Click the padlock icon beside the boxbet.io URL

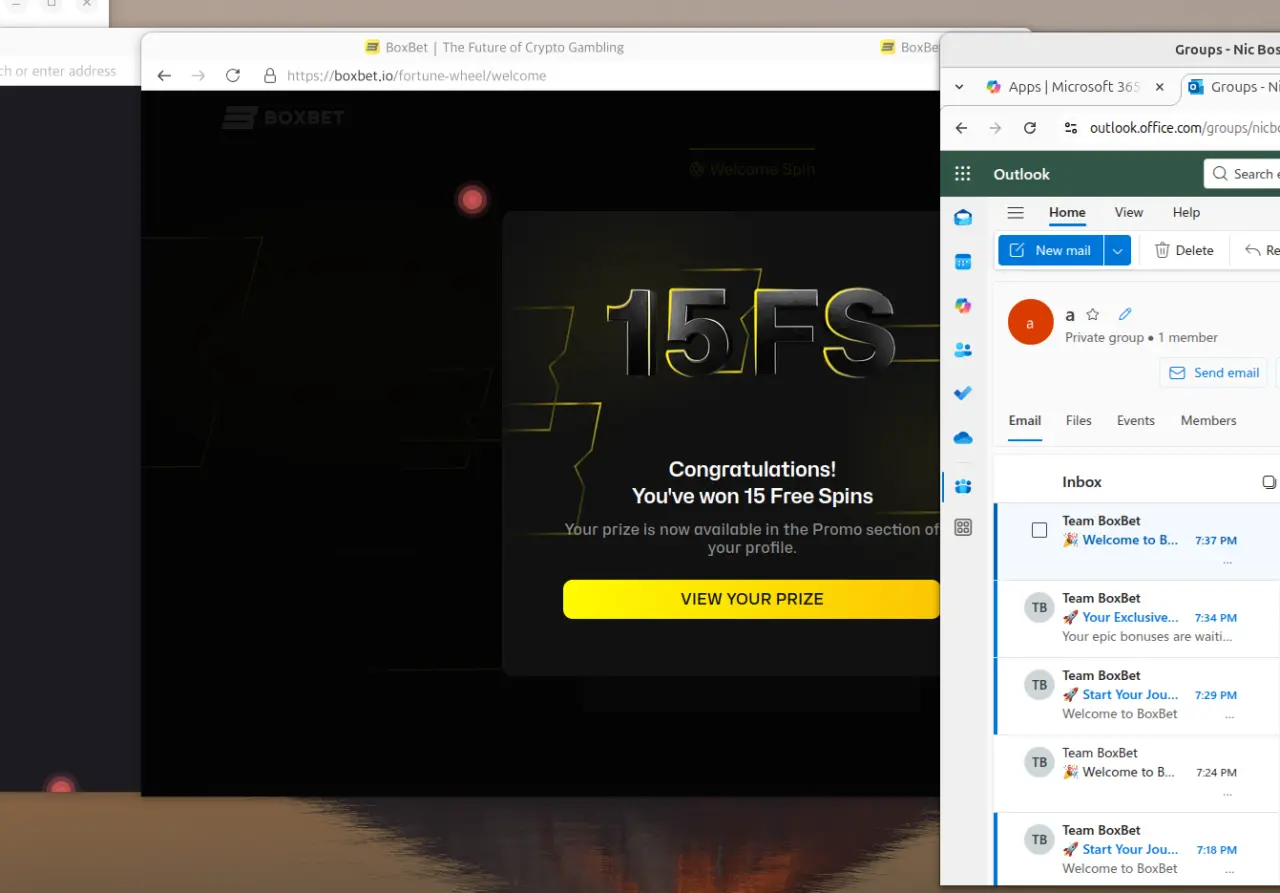pyautogui.click(x=269, y=75)
